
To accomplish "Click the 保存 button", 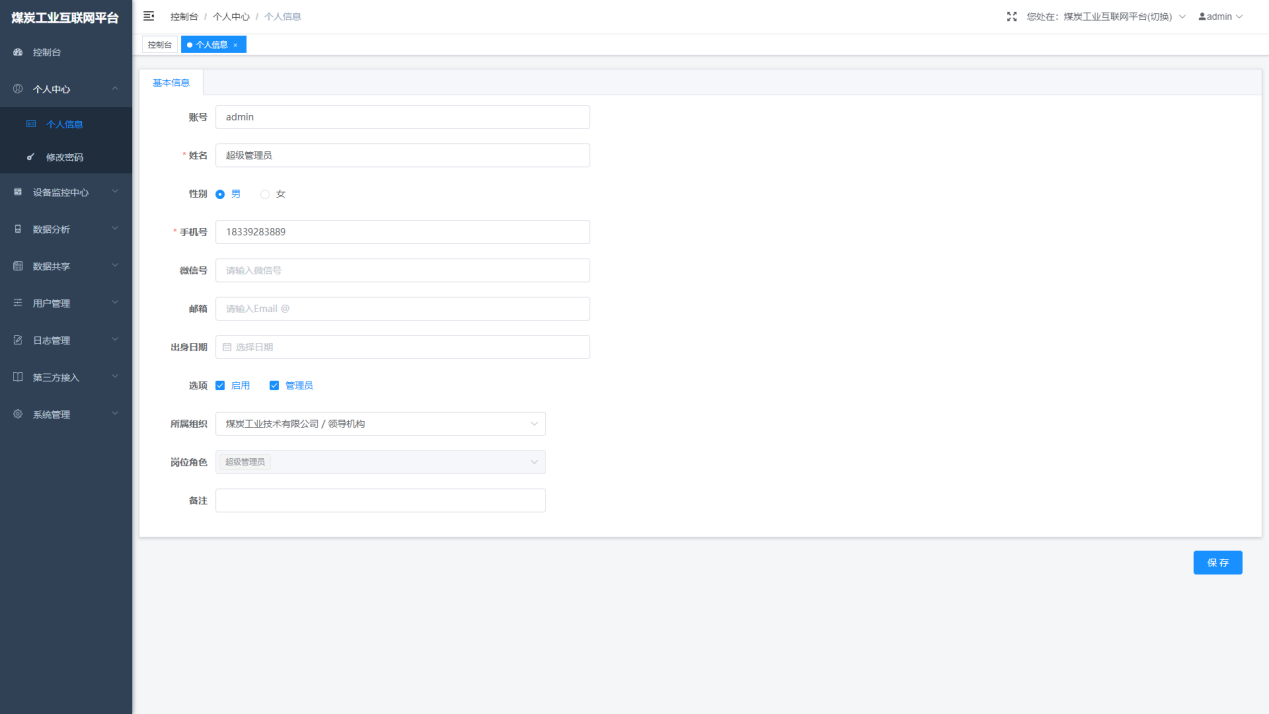I will 1217,563.
